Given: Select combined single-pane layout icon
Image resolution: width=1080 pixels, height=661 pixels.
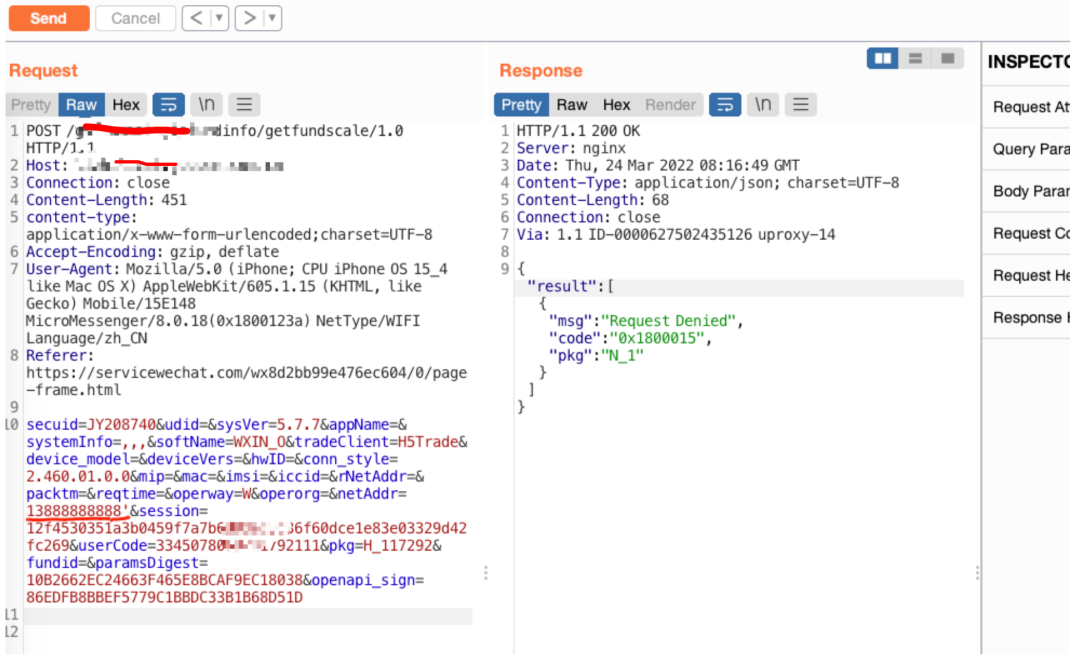Looking at the screenshot, I should tap(947, 59).
